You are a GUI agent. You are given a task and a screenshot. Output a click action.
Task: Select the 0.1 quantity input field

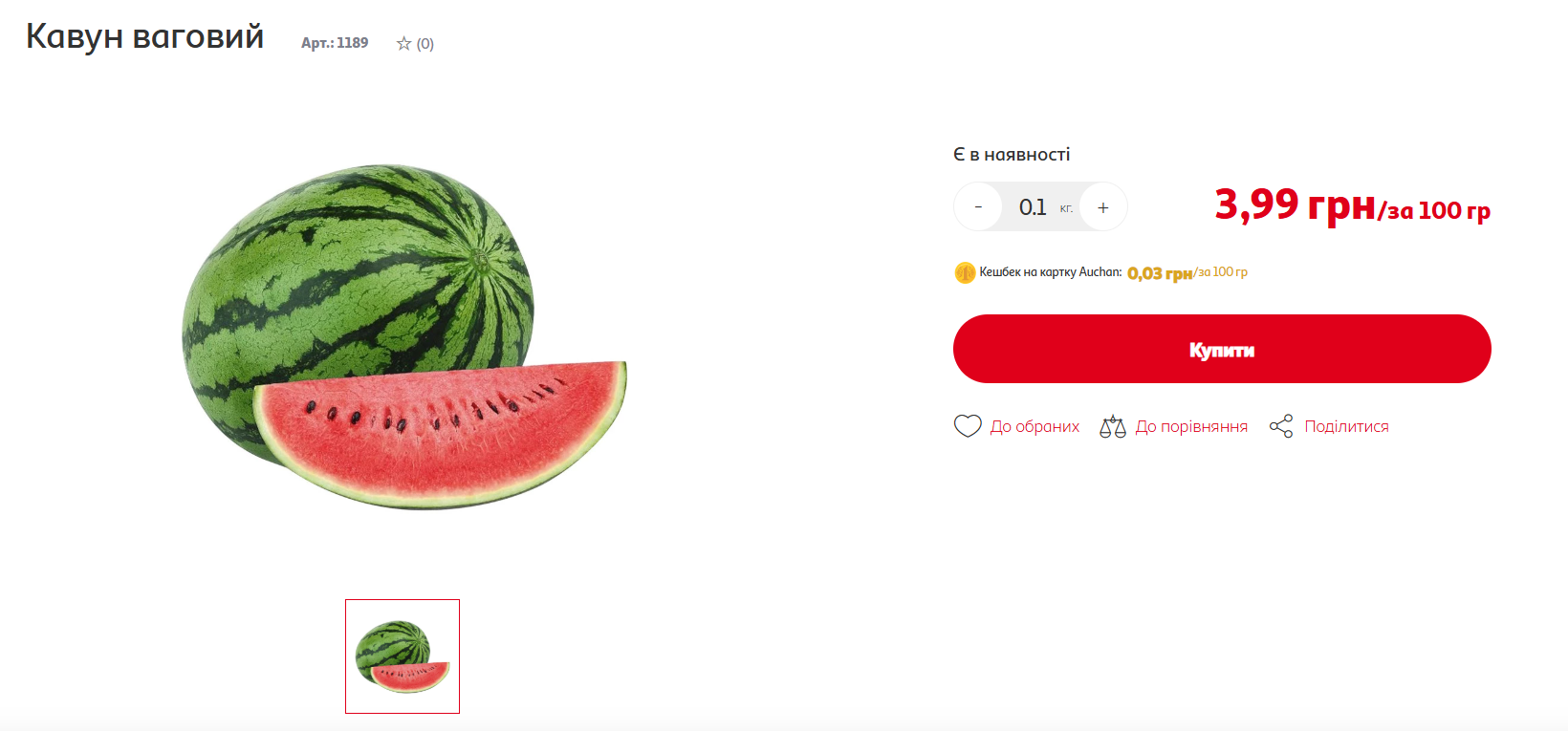[x=1040, y=206]
